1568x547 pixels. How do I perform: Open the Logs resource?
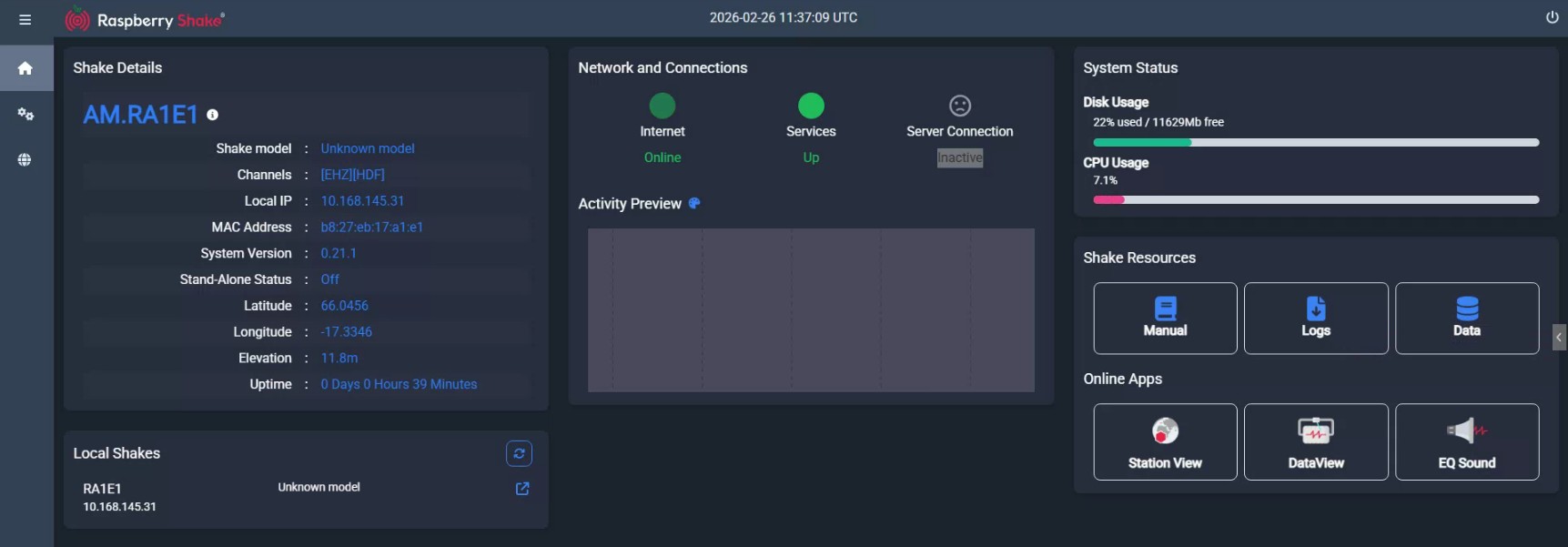[x=1315, y=318]
